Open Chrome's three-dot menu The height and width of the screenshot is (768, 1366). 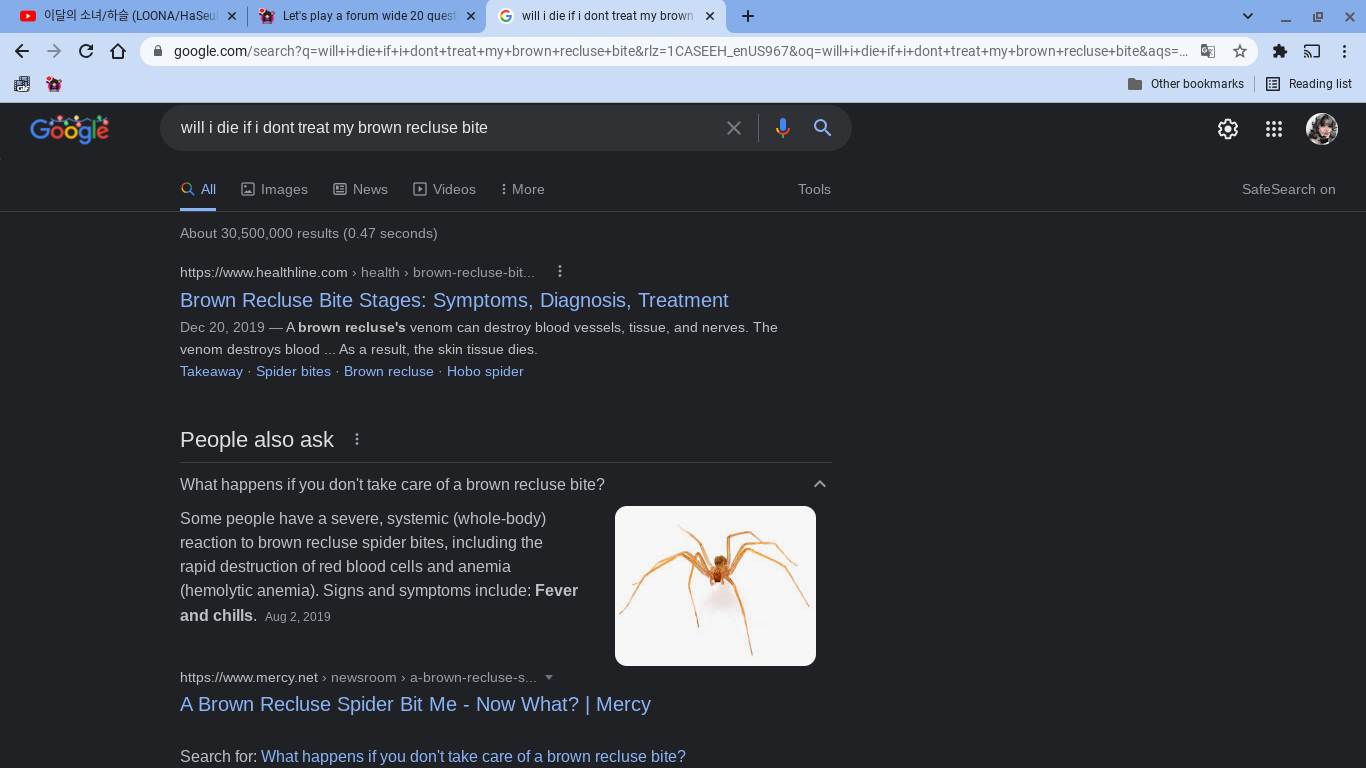click(1345, 51)
